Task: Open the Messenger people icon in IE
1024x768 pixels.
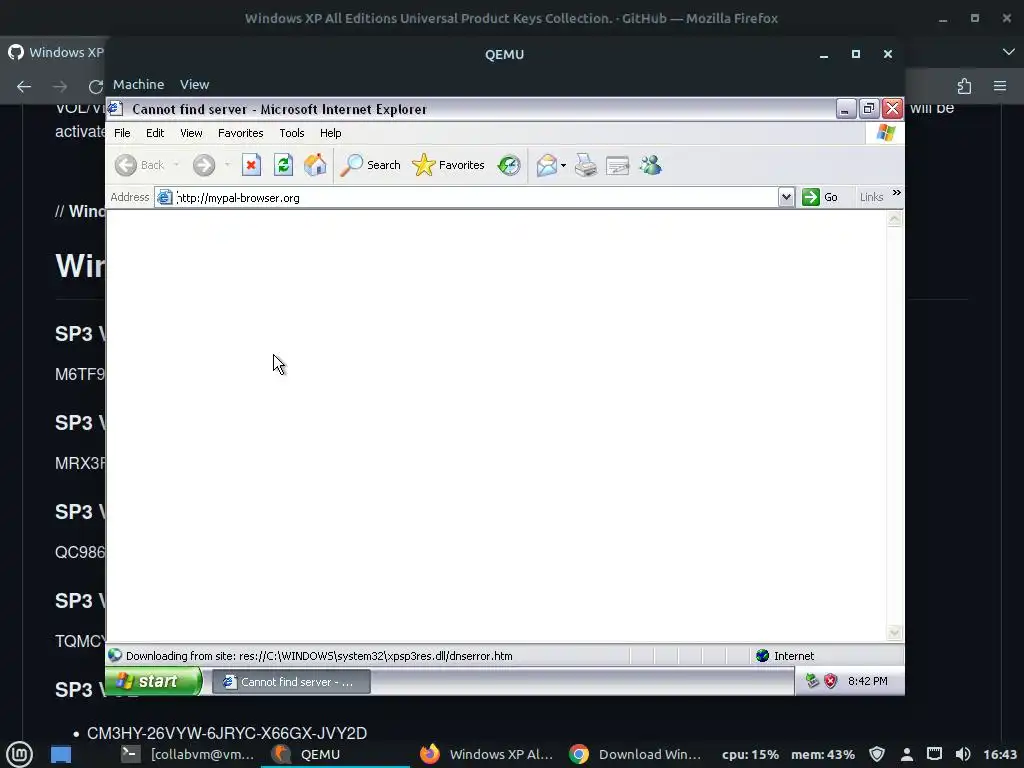Action: point(651,165)
